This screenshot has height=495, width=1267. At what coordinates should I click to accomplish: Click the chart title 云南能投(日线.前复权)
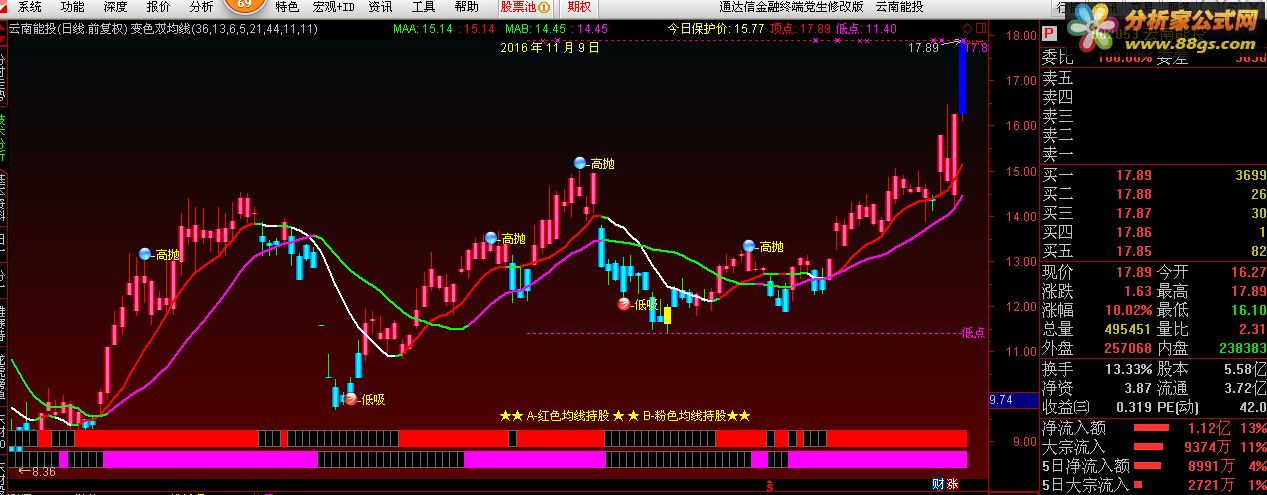68,29
